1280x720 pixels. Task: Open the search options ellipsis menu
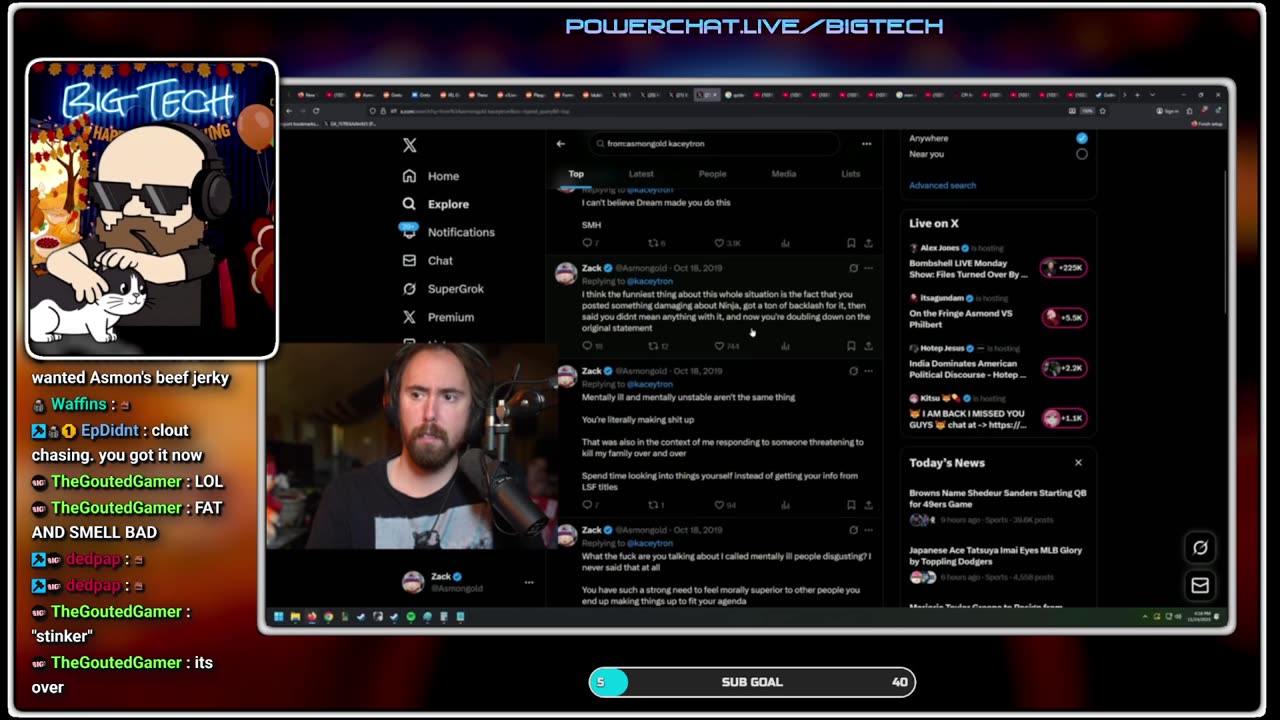point(866,144)
